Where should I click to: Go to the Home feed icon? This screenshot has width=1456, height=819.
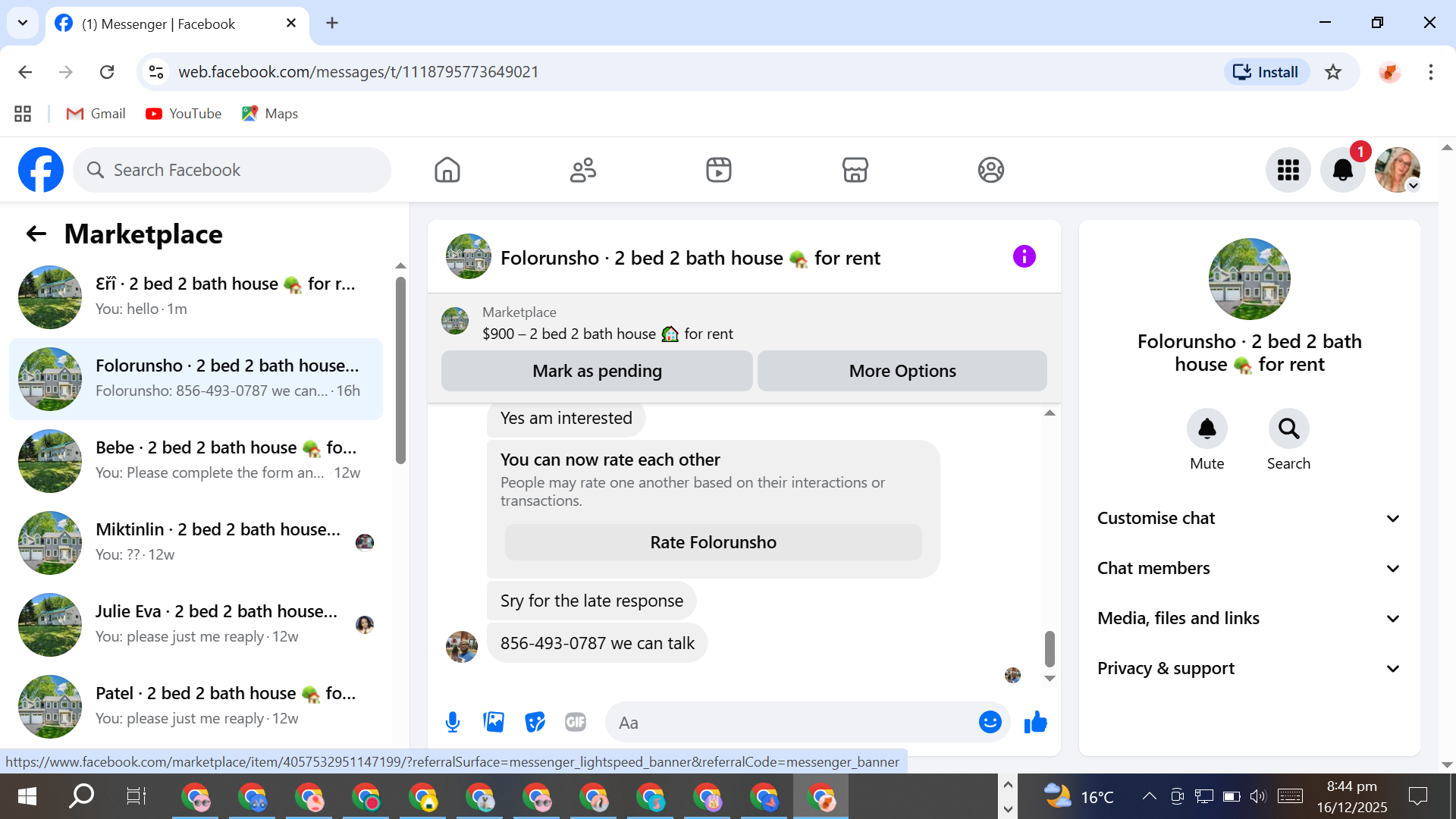point(447,170)
